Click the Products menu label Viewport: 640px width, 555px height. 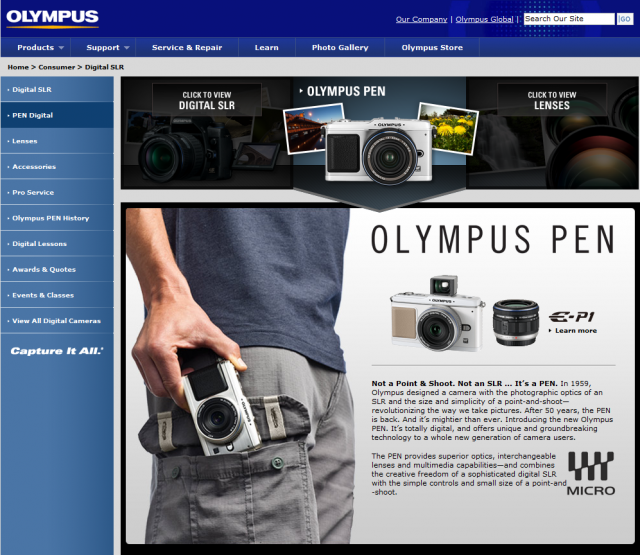pos(36,47)
